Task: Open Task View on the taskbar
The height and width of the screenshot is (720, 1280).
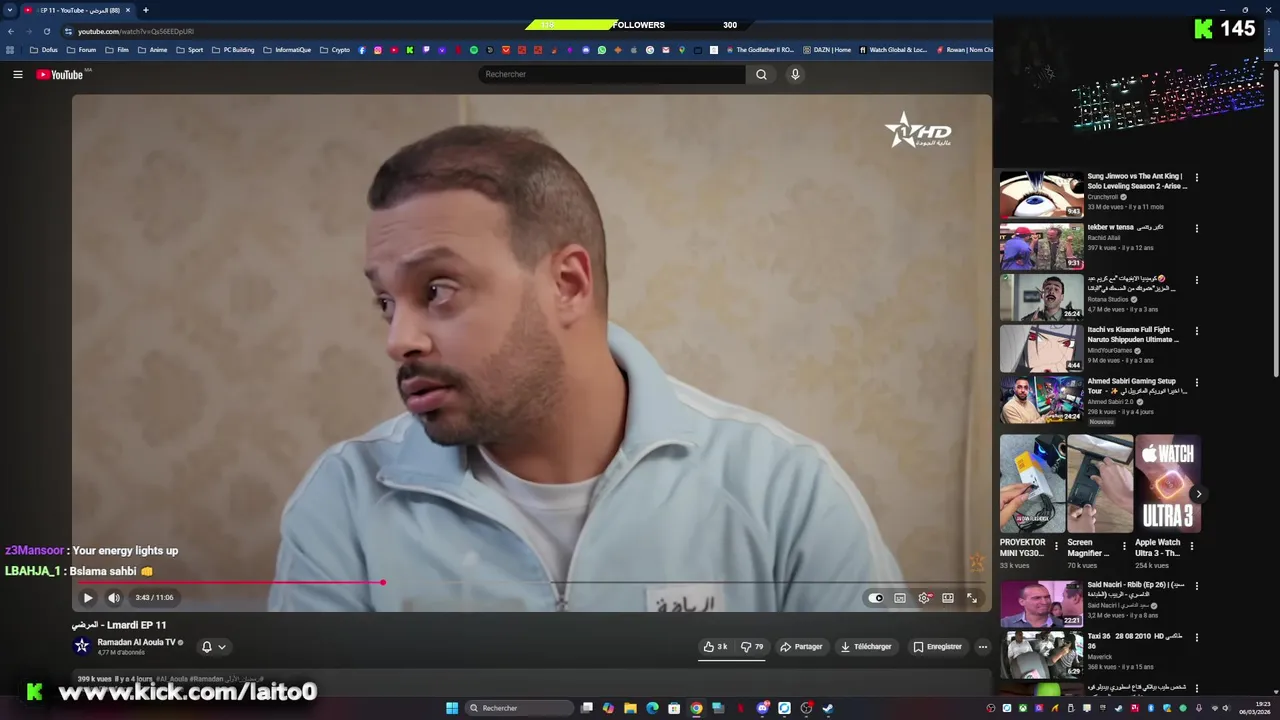Action: tap(587, 708)
